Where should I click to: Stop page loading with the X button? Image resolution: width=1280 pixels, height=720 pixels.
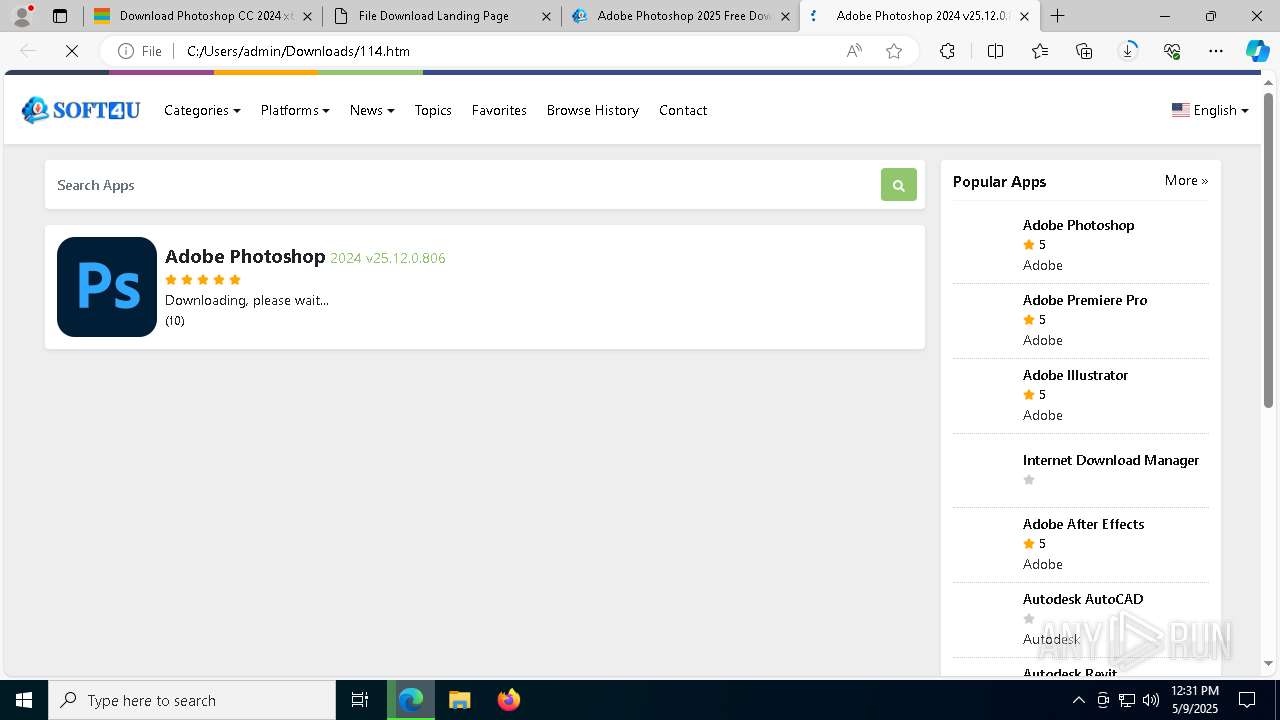72,51
